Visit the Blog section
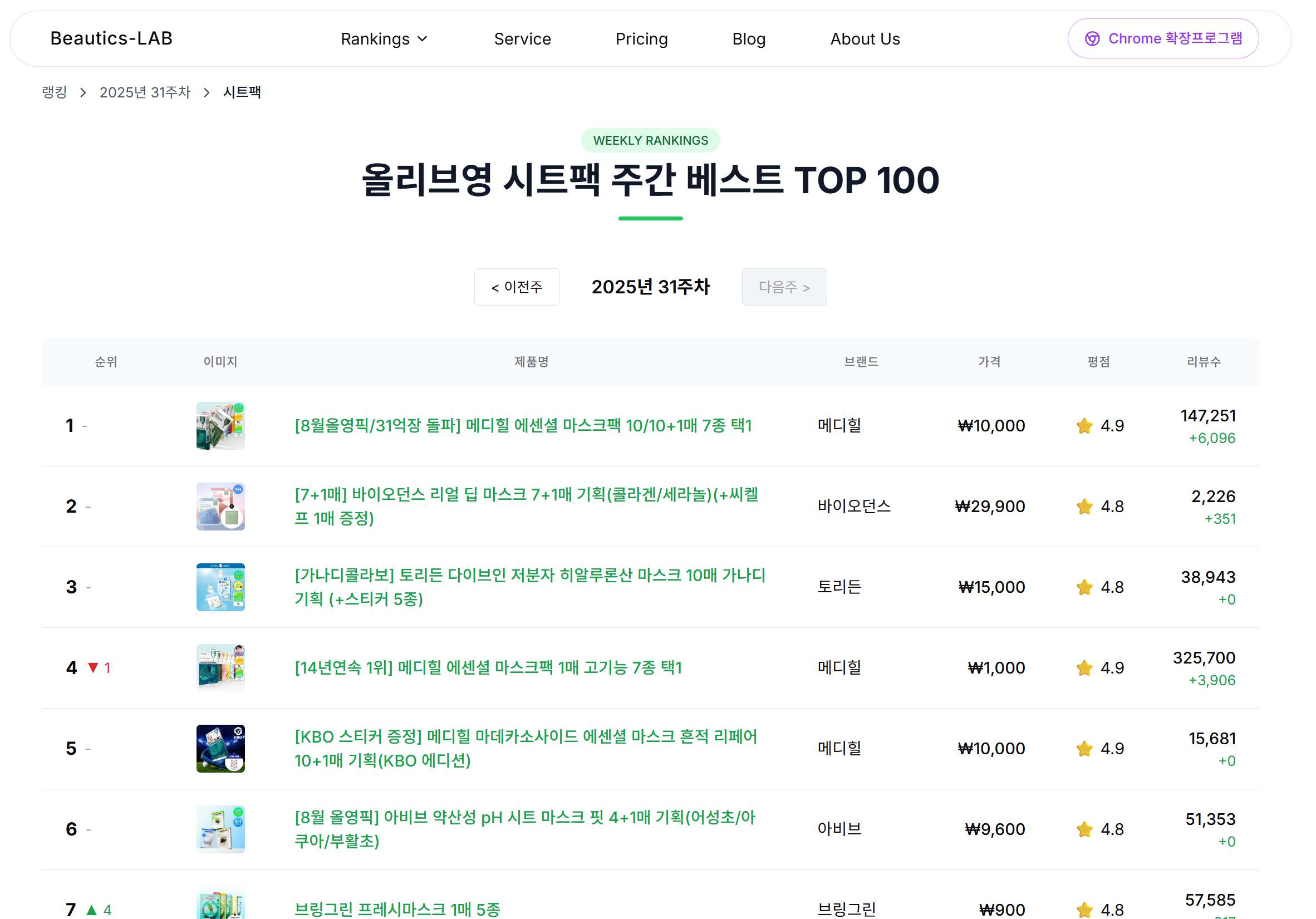This screenshot has width=1316, height=919. pyautogui.click(x=749, y=39)
